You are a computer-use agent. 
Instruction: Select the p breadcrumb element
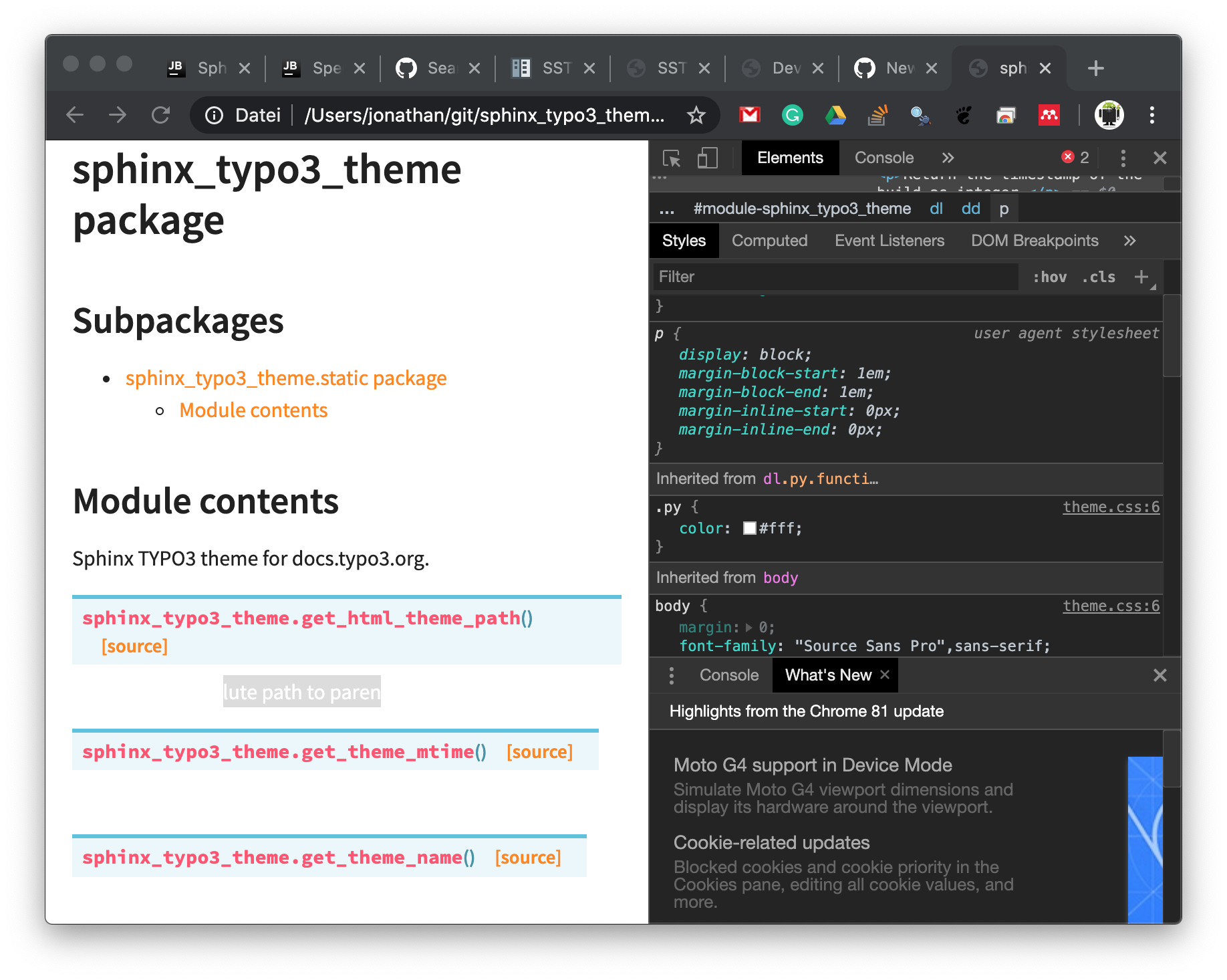(1004, 209)
